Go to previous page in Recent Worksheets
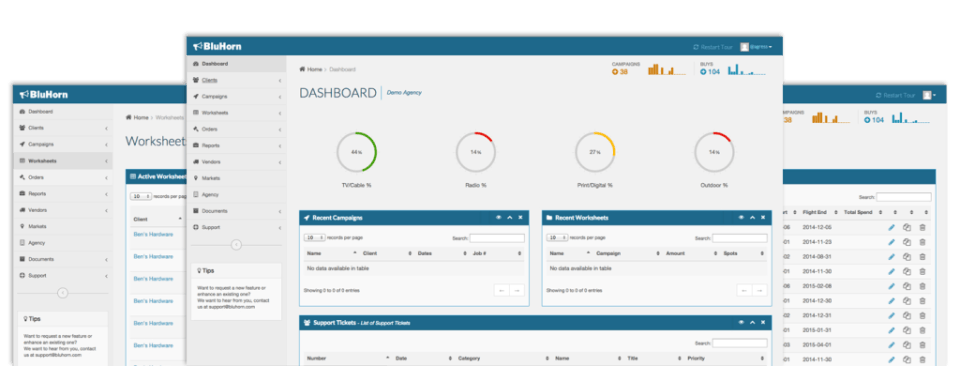The height and width of the screenshot is (366, 960). 744,291
